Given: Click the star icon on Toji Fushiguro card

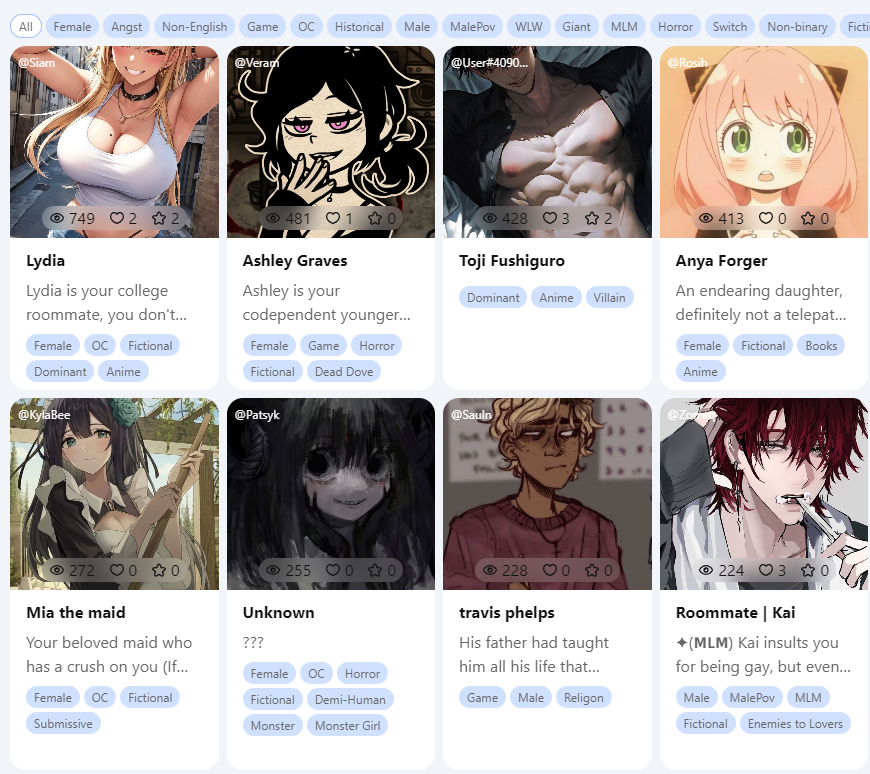Looking at the screenshot, I should 591,218.
